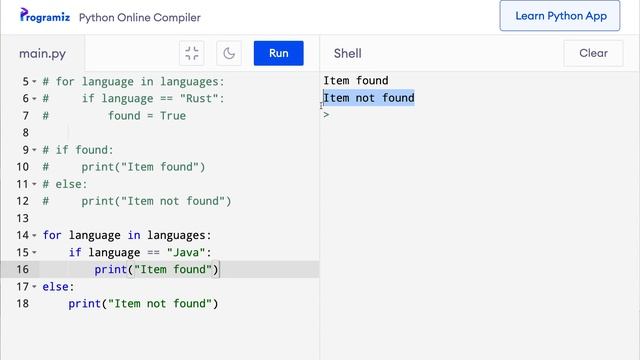Click the Shell panel label
640x360 pixels.
coord(347,53)
